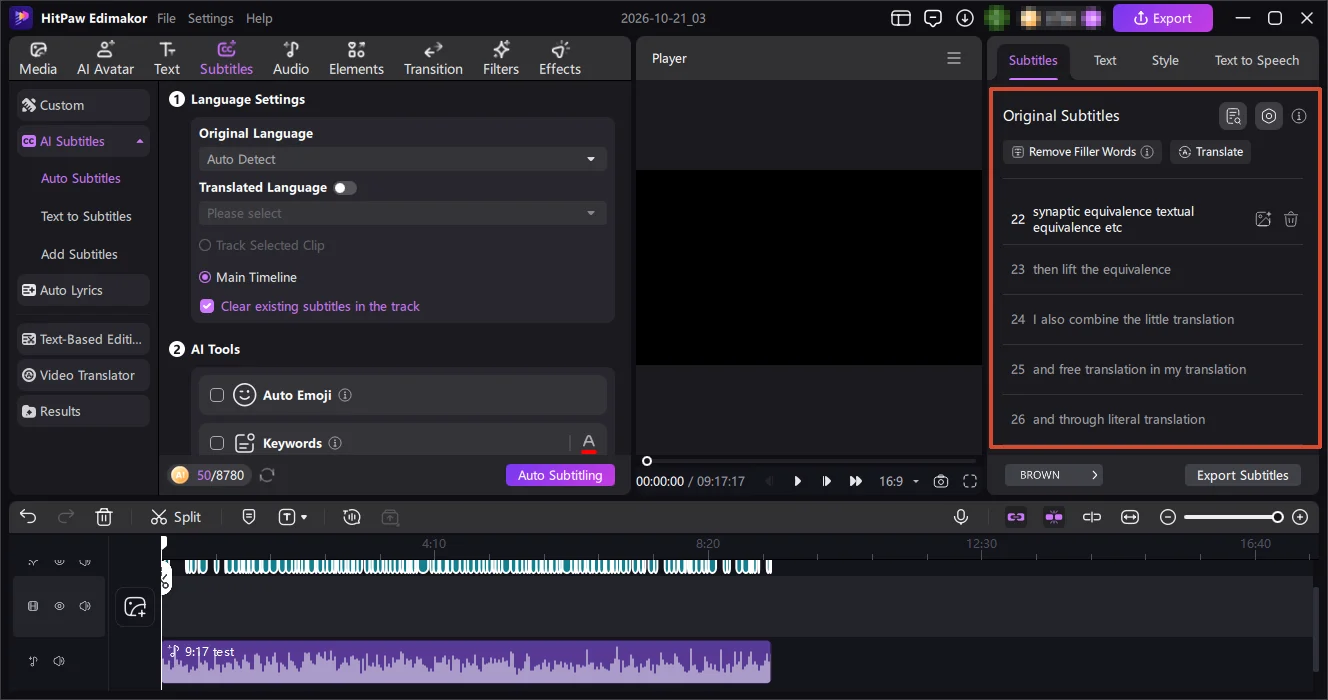
Task: Open the 16:9 aspect ratio dropdown
Action: coord(899,481)
